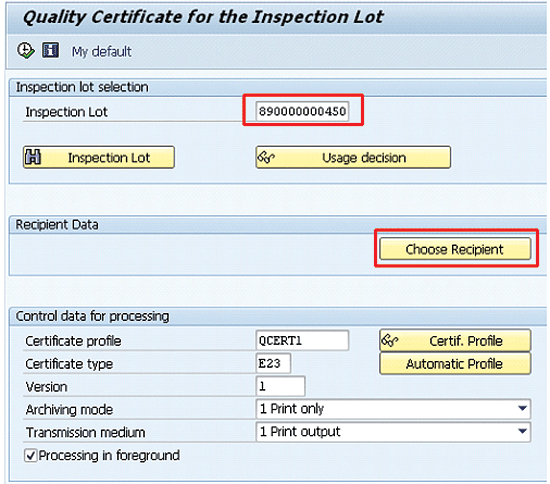Click the Automatic Profile button
550x484 pixels.
click(x=455, y=364)
